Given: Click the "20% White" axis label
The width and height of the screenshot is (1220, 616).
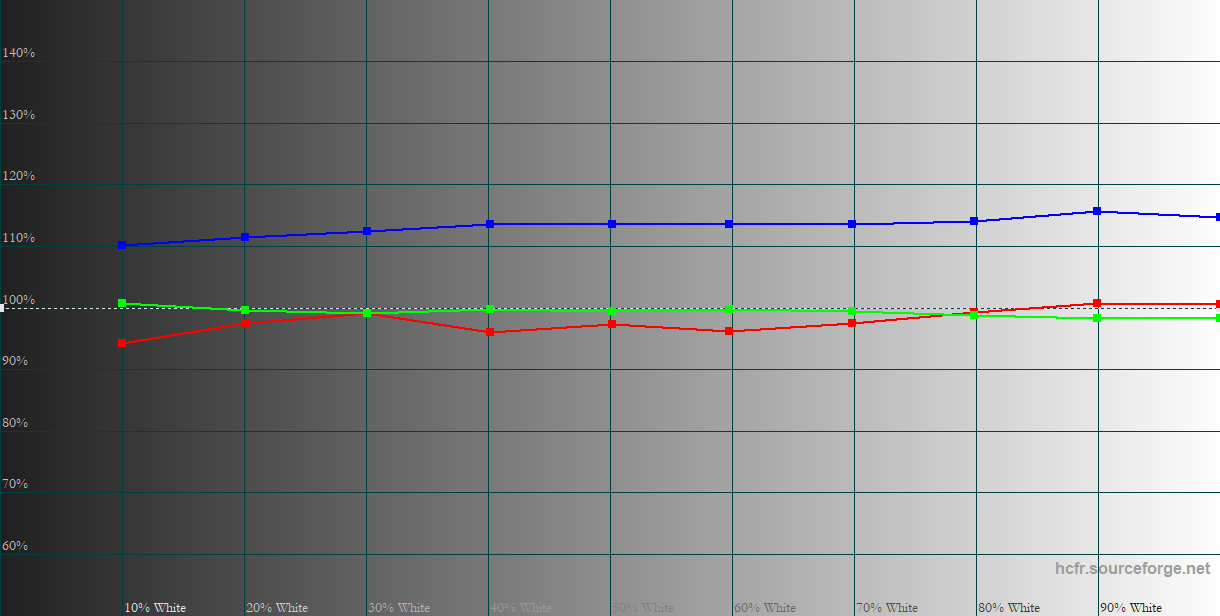Looking at the screenshot, I should click(277, 608).
